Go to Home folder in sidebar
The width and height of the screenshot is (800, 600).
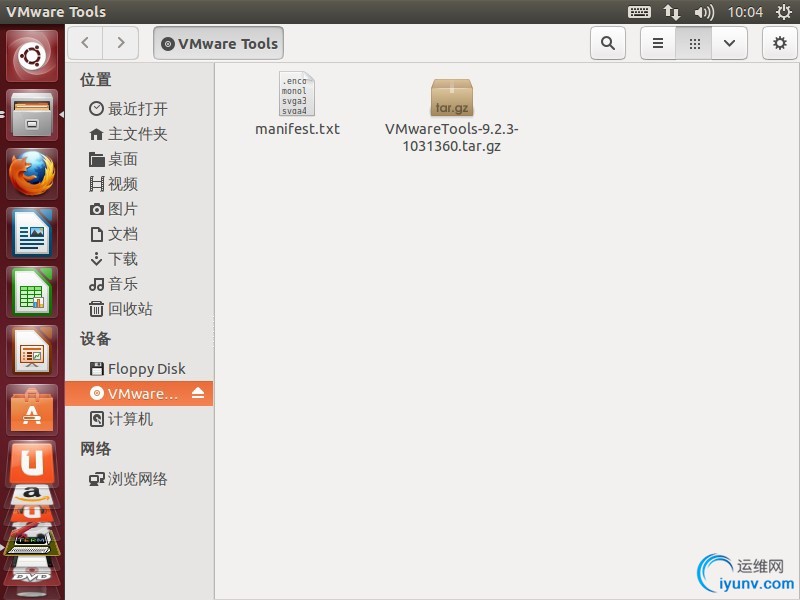(x=139, y=134)
